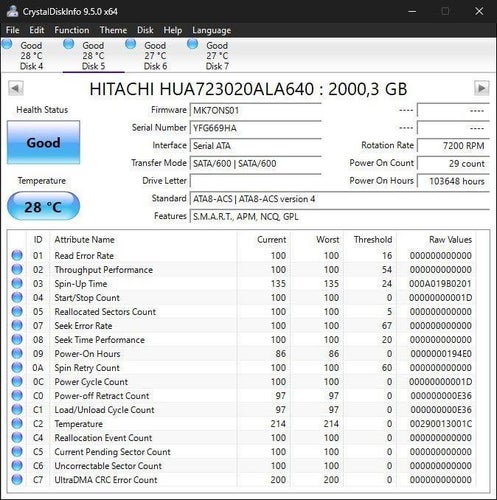Minimize the CrystalDiskInfo window
The height and width of the screenshot is (500, 497).
pyautogui.click(x=412, y=11)
